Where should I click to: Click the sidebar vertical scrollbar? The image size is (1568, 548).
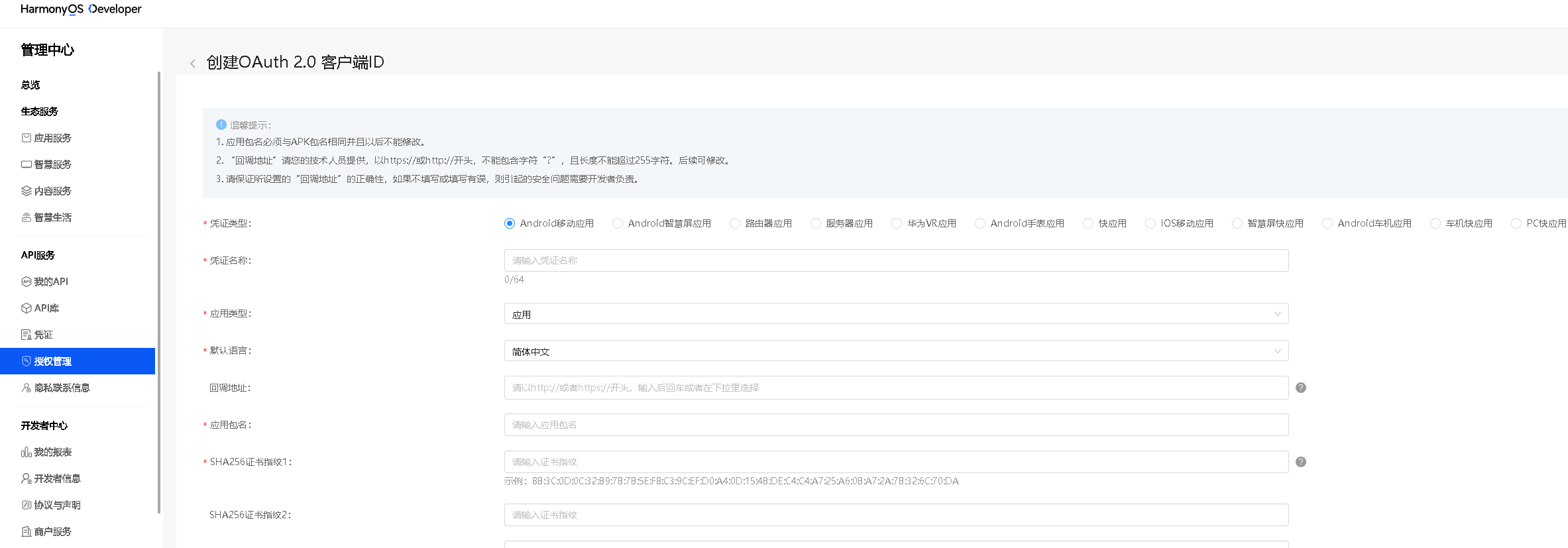tap(159, 292)
